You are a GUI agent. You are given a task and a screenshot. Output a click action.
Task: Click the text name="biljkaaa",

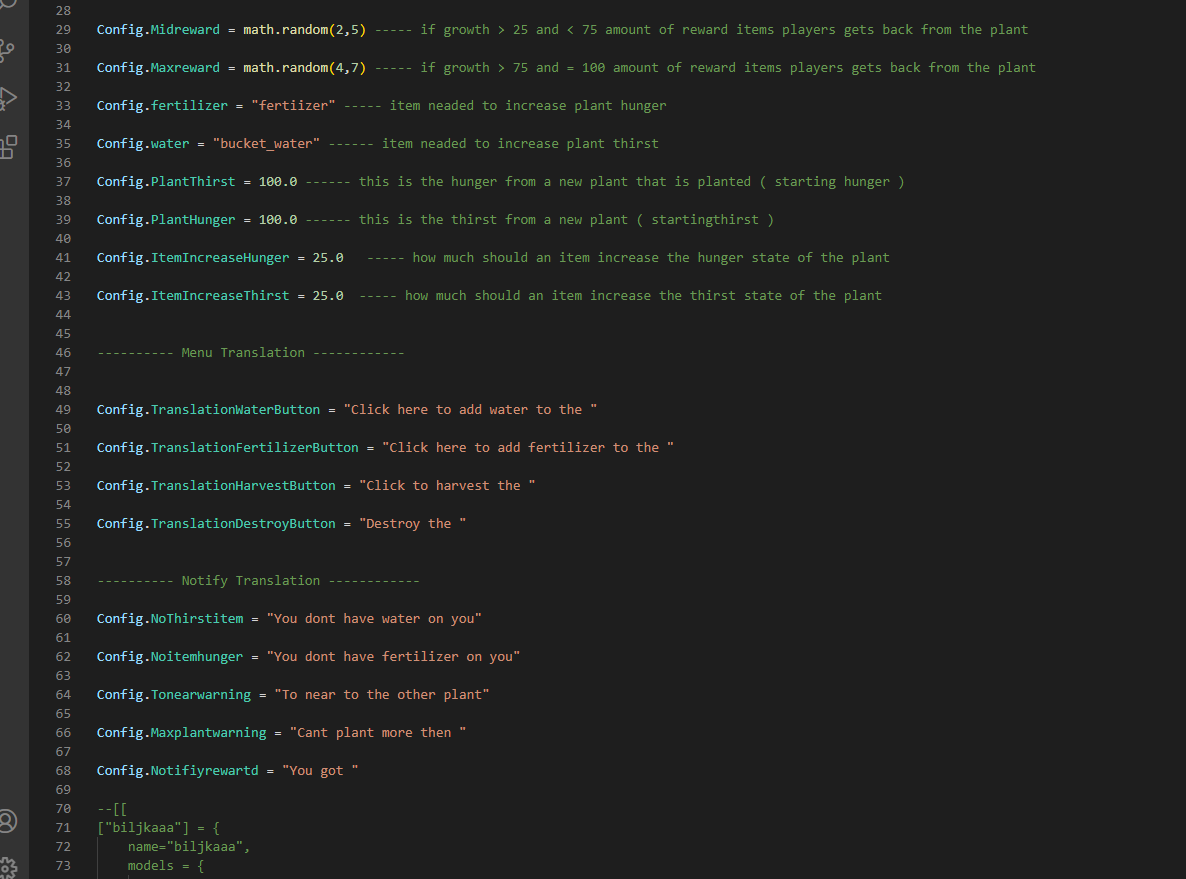point(189,846)
